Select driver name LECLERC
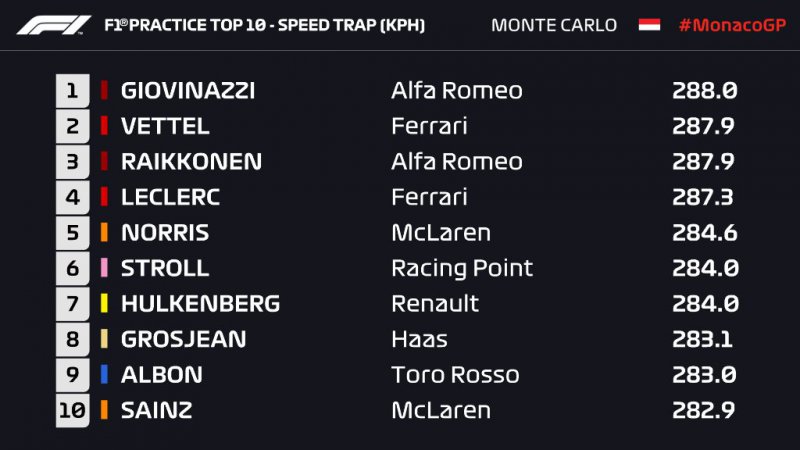800x450 pixels. tap(170, 197)
